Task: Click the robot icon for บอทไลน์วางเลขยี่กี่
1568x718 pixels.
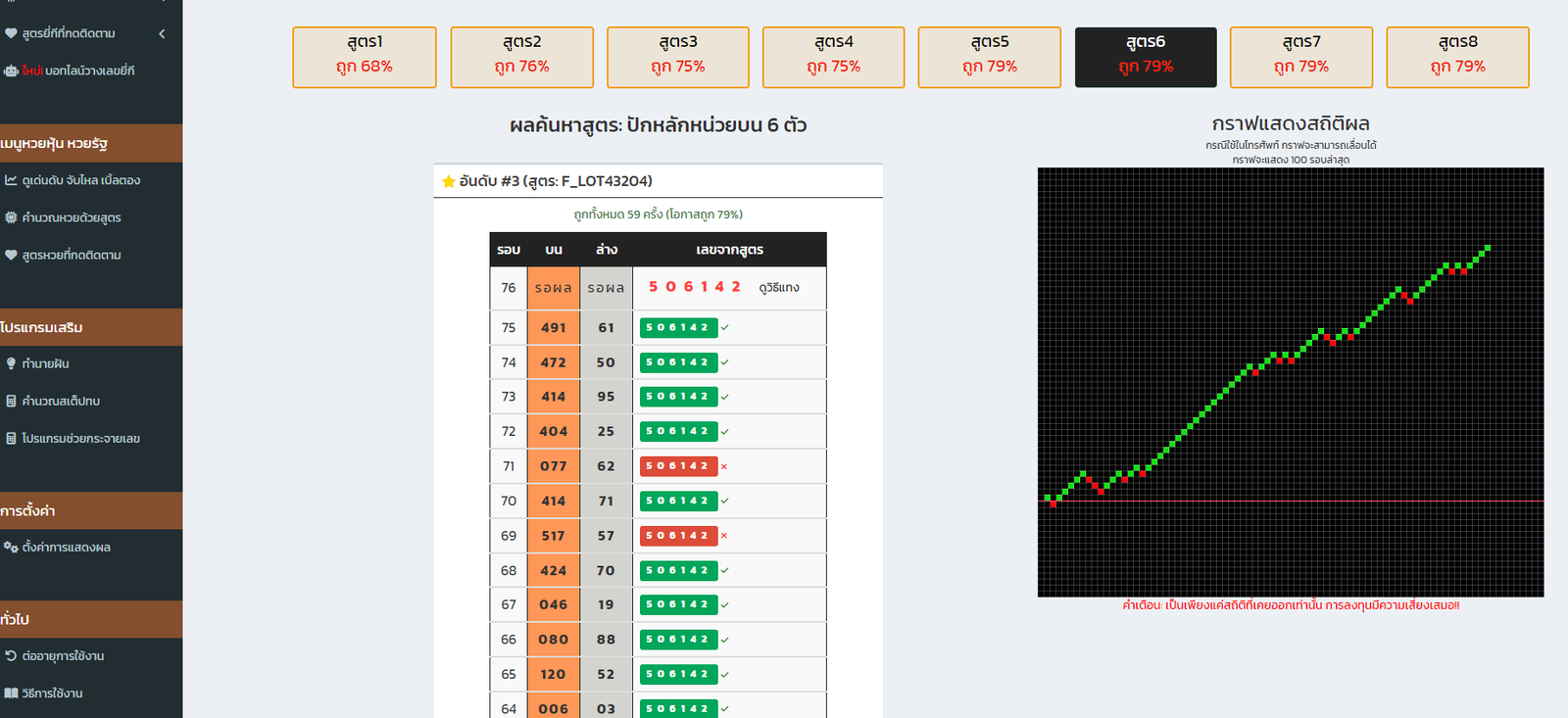Action: click(x=11, y=71)
